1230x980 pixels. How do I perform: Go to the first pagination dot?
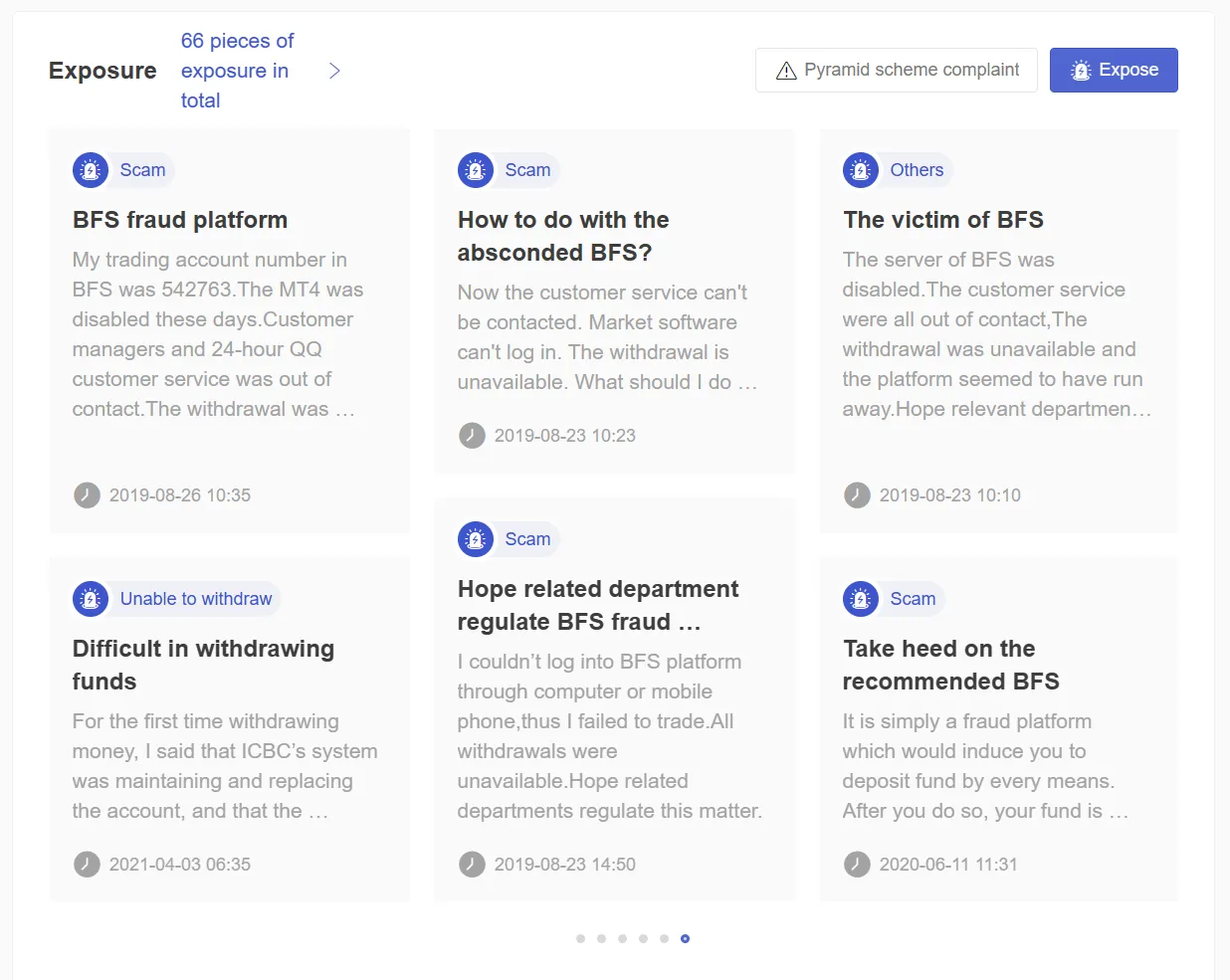(x=580, y=938)
